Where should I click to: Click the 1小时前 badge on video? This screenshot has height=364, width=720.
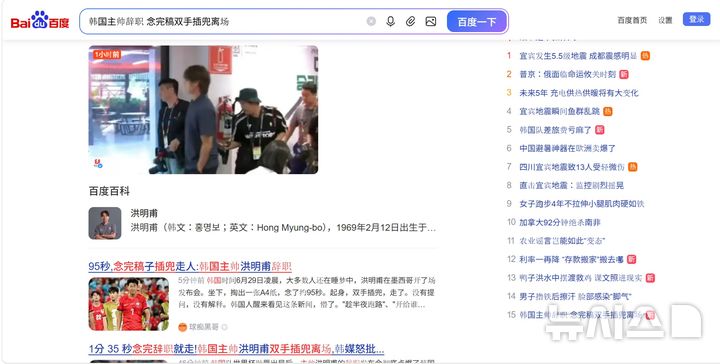pos(107,55)
